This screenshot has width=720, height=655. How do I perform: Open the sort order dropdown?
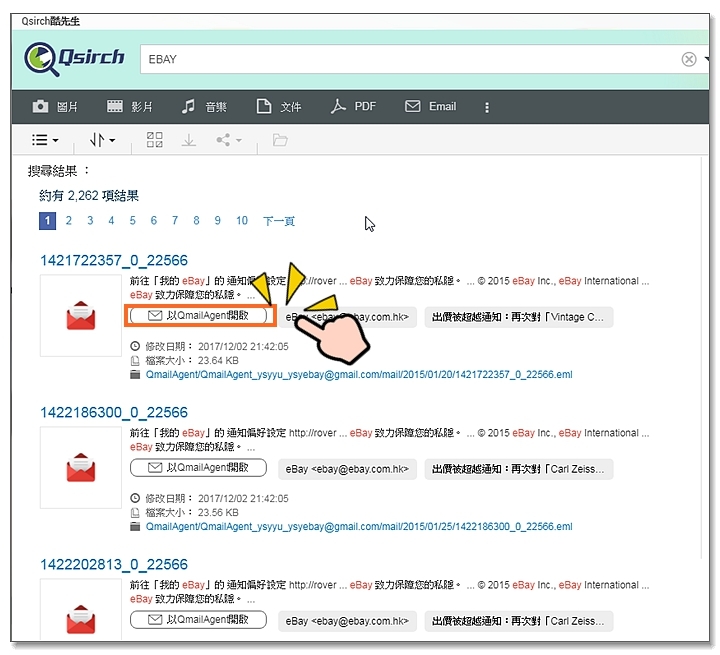[102, 140]
